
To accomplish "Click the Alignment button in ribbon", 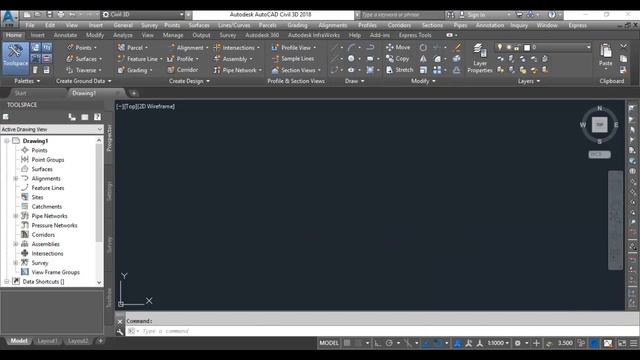I will [188, 47].
